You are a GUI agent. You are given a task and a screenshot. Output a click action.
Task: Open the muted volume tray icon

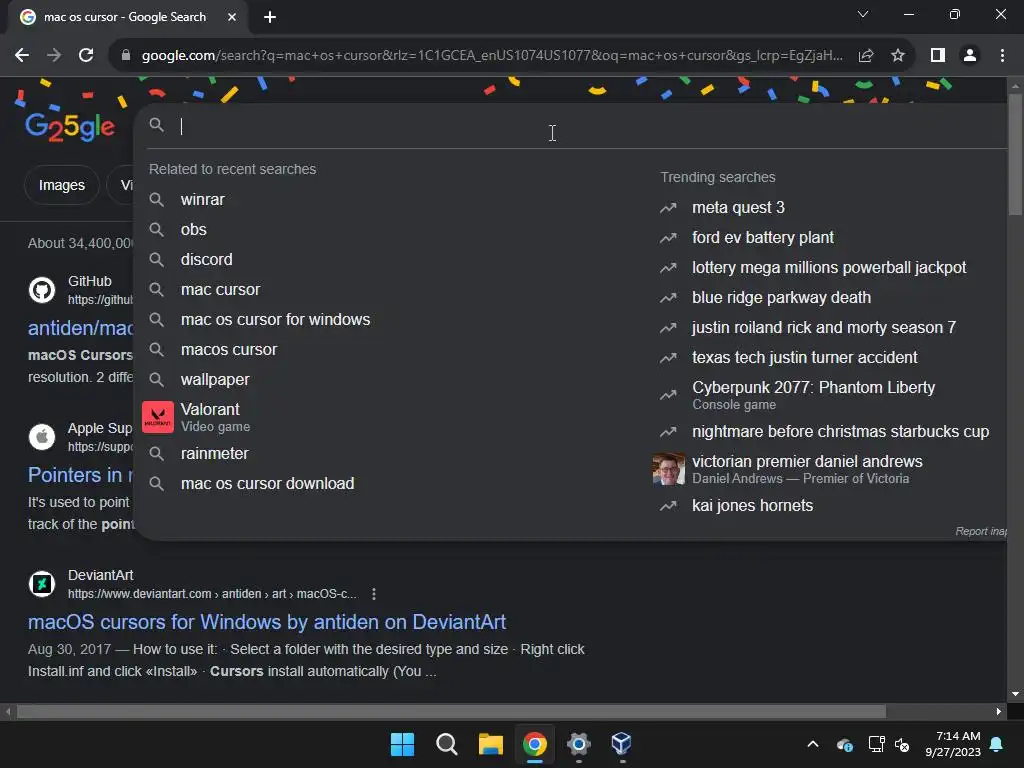(902, 744)
